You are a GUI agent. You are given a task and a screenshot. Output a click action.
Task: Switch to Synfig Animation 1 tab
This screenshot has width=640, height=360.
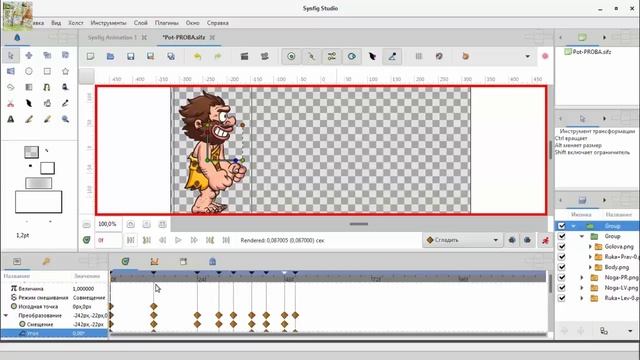(x=112, y=37)
